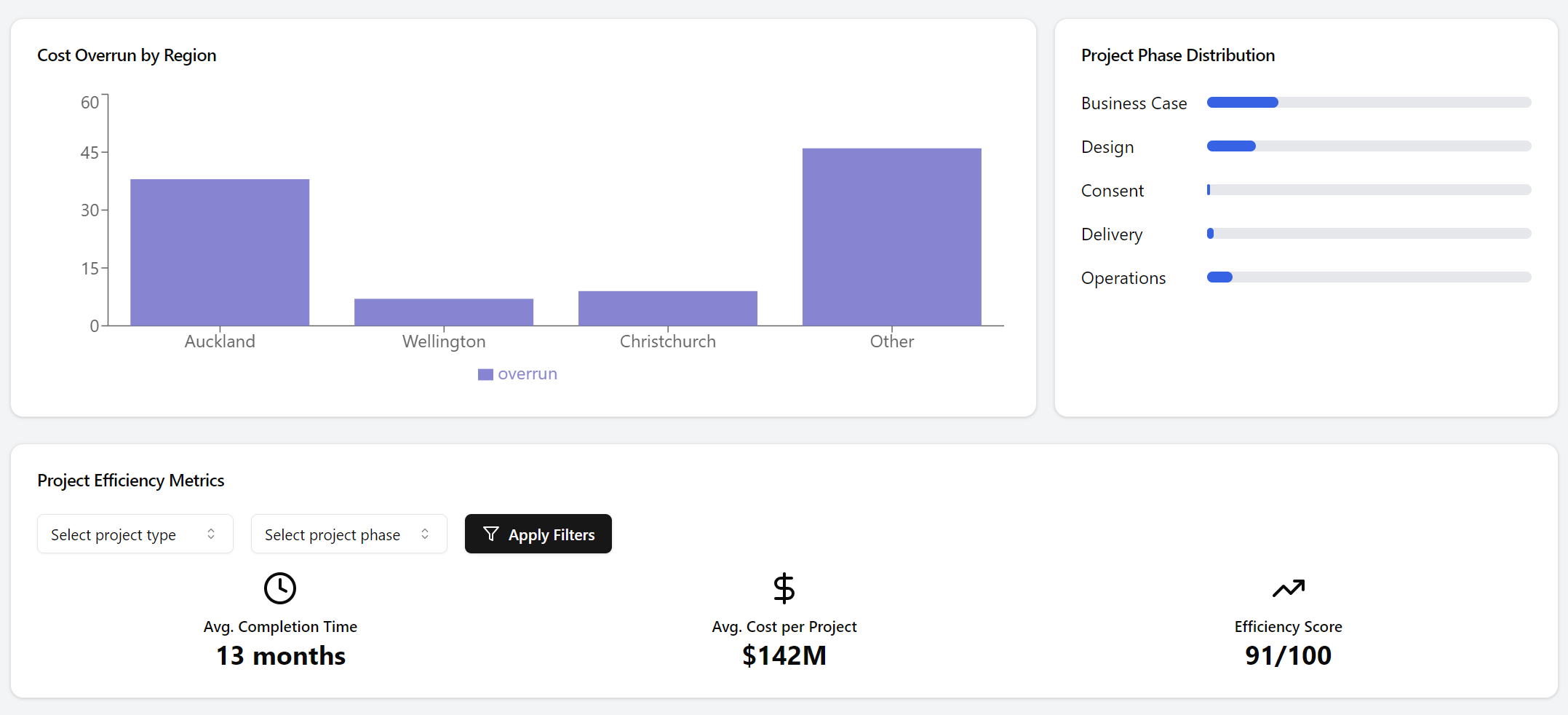Click the trending-up arrow icon
1568x715 pixels.
click(x=1288, y=588)
